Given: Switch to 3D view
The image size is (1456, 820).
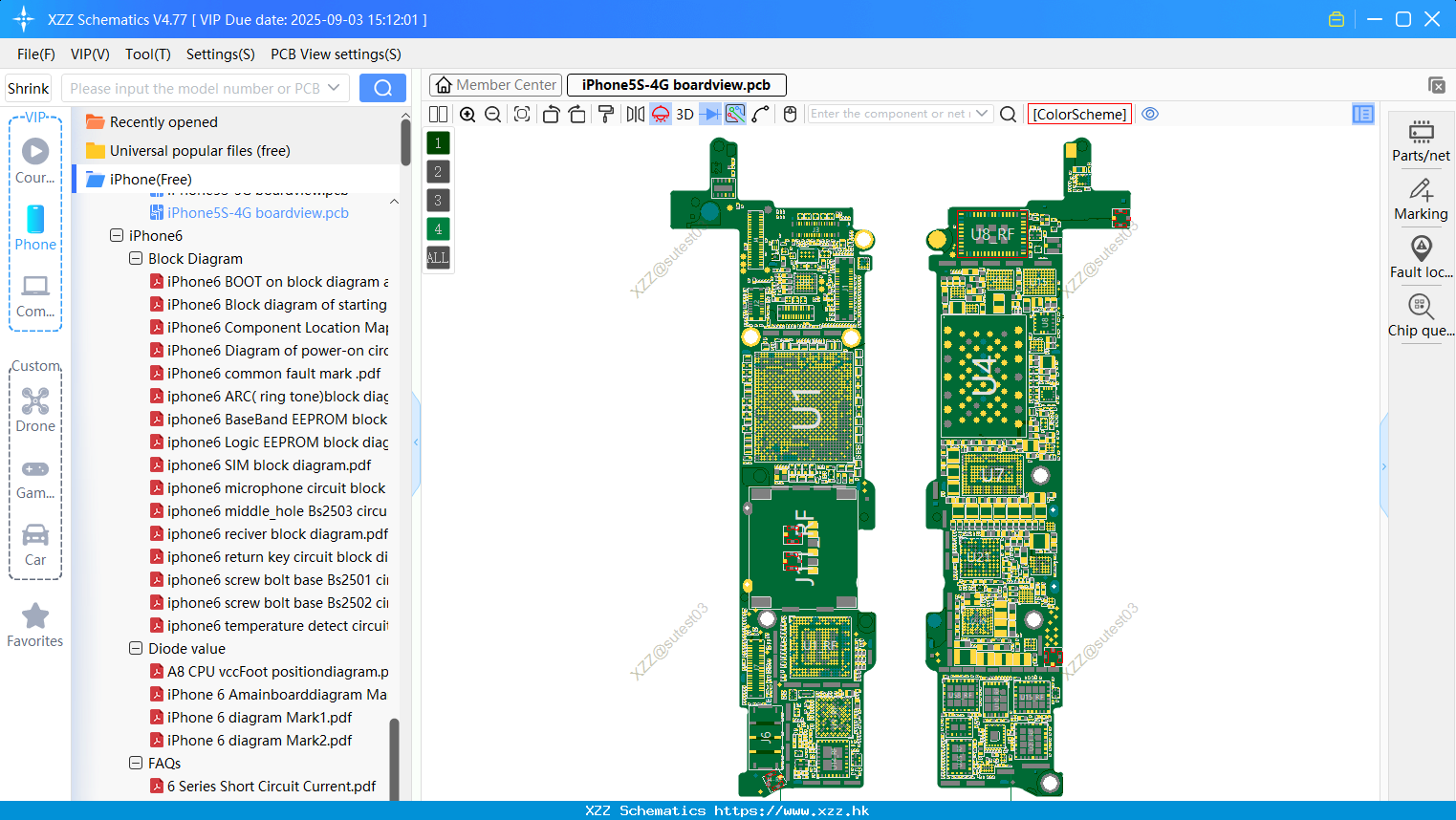Looking at the screenshot, I should tap(685, 114).
